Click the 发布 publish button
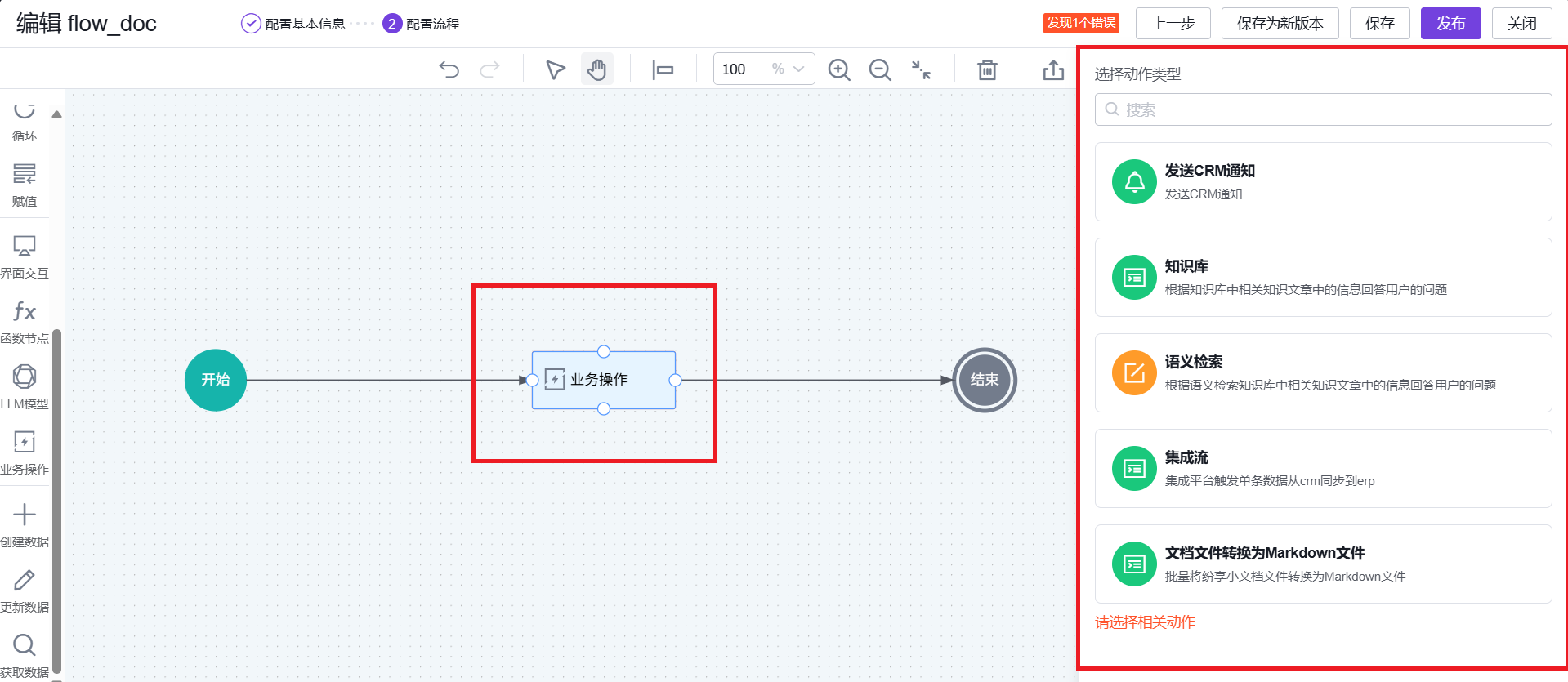Viewport: 1568px width, 682px height. click(1450, 23)
